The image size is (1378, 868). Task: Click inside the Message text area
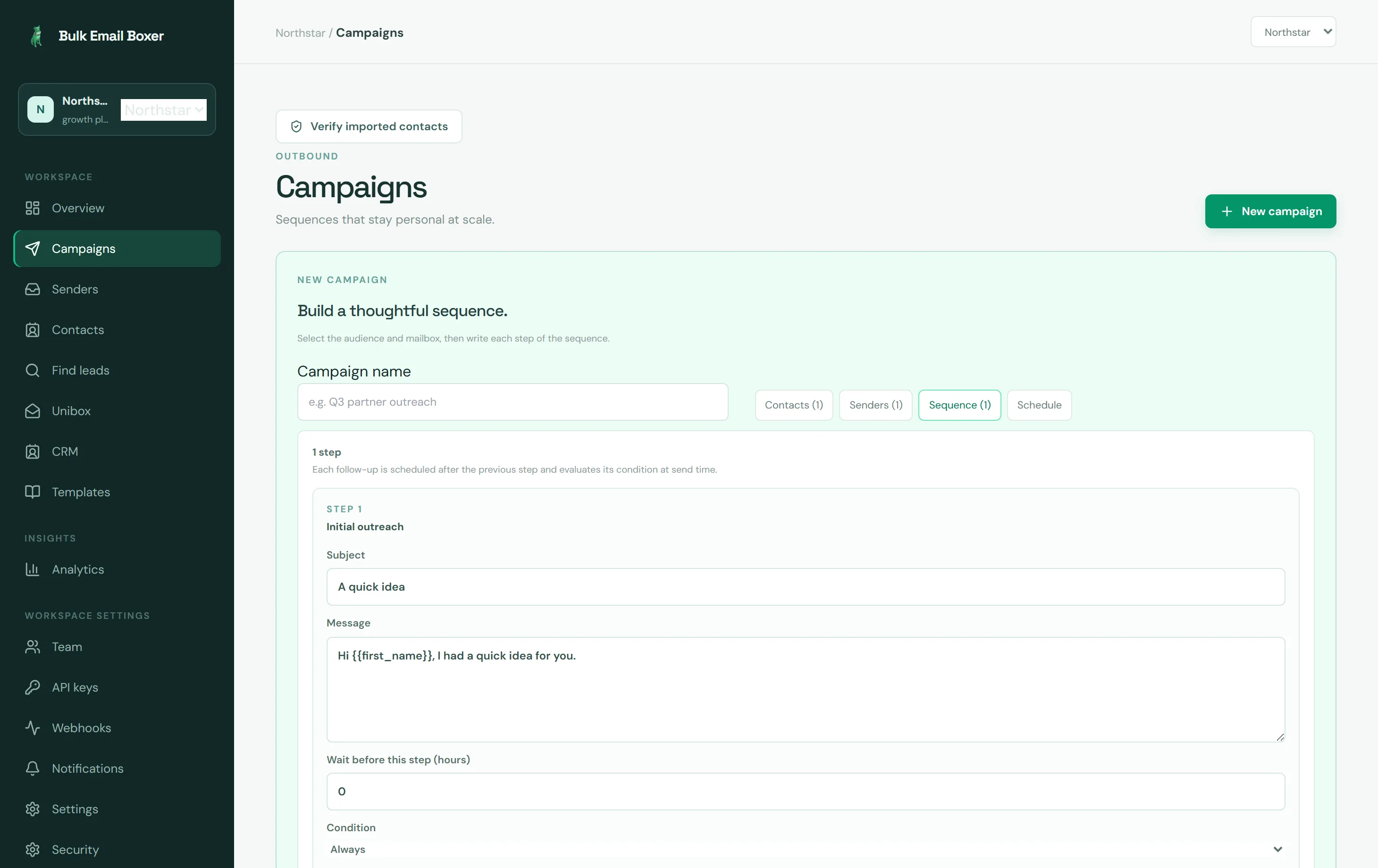click(805, 690)
